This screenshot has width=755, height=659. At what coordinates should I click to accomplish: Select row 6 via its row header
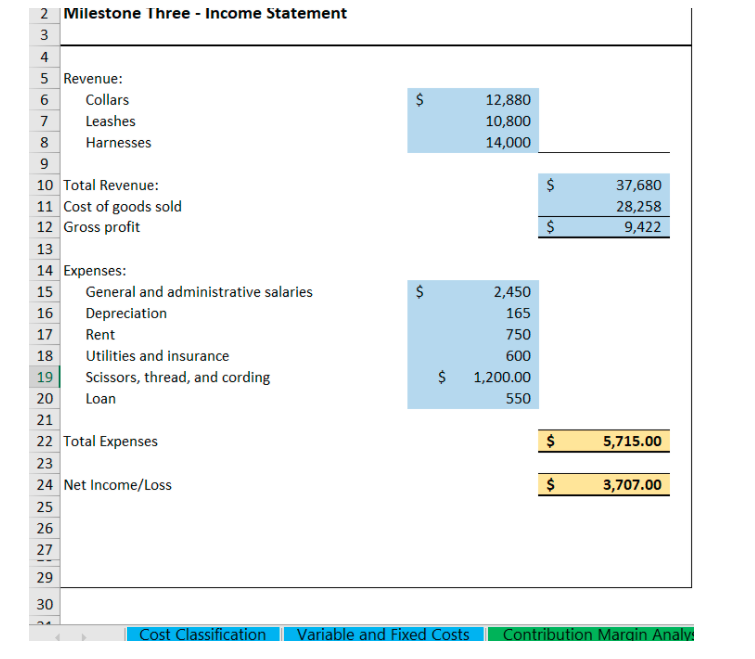point(44,100)
